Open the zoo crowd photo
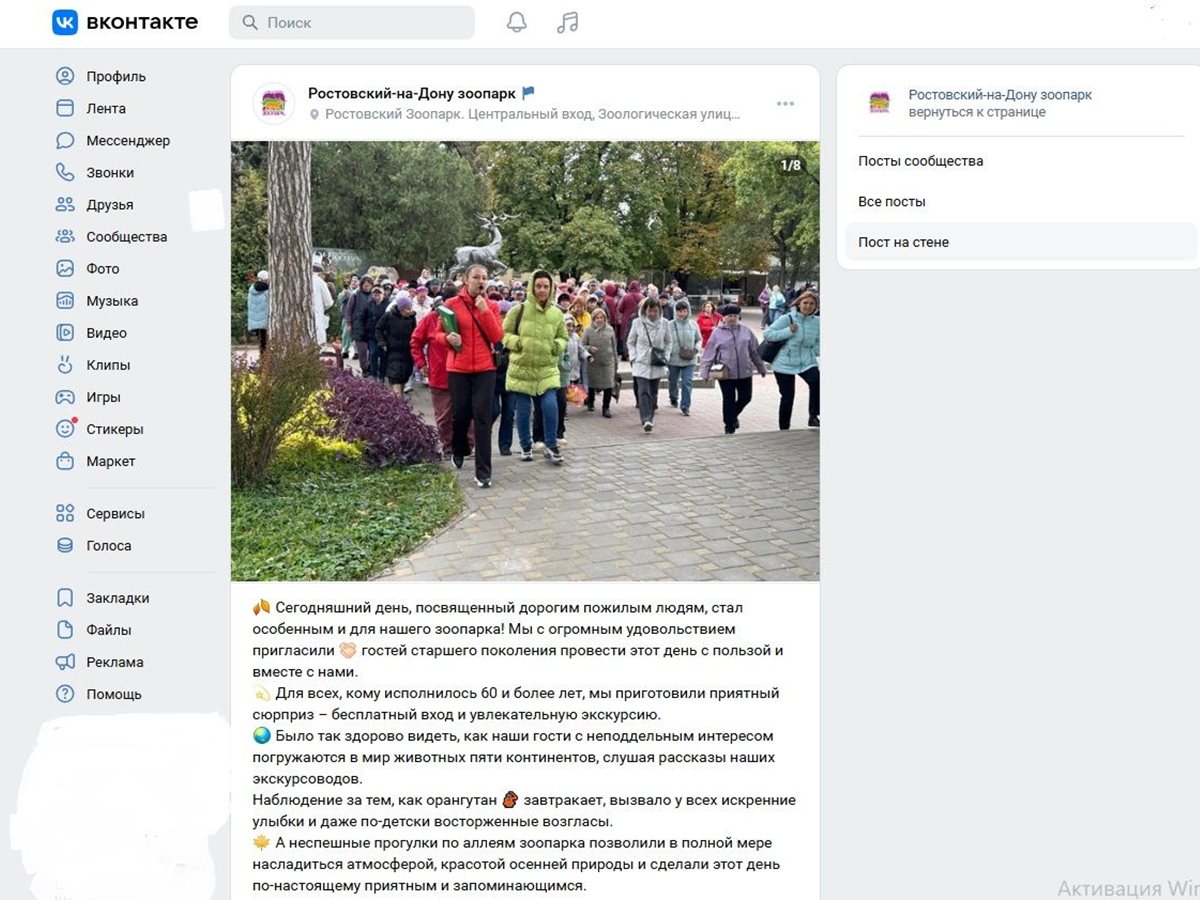This screenshot has height=900, width=1200. pyautogui.click(x=525, y=361)
